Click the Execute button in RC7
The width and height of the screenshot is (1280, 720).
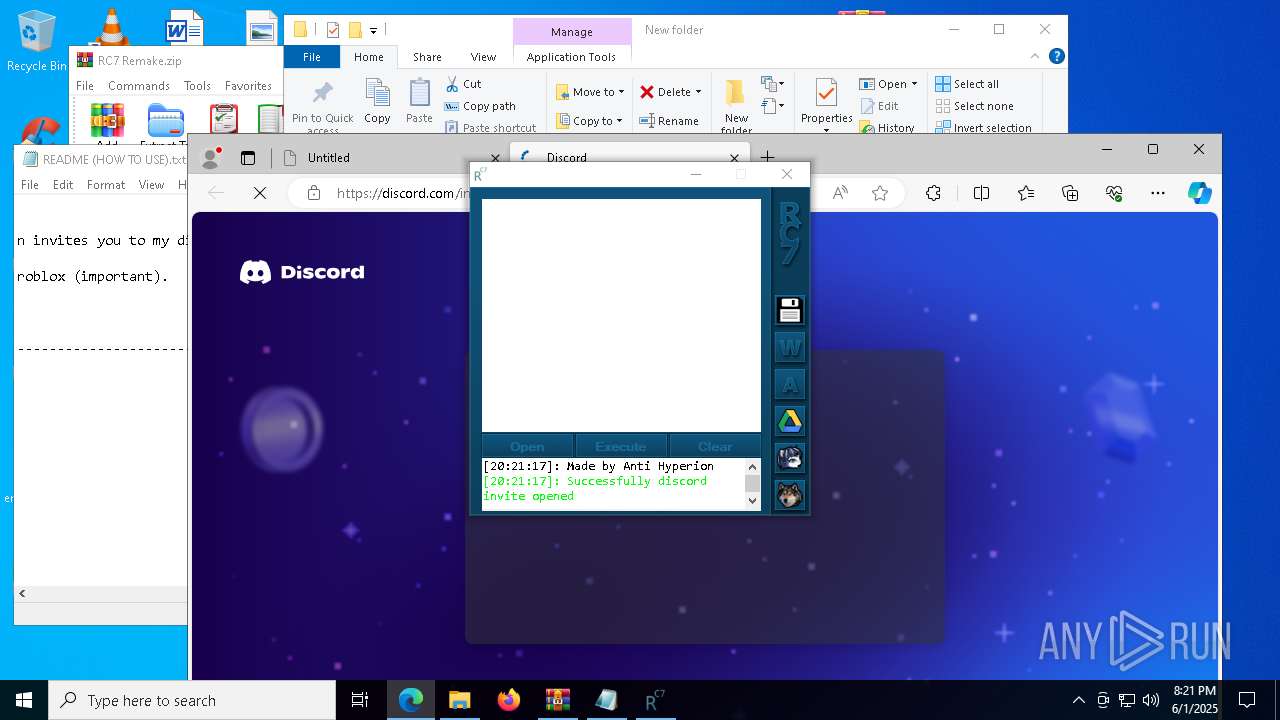pos(621,446)
